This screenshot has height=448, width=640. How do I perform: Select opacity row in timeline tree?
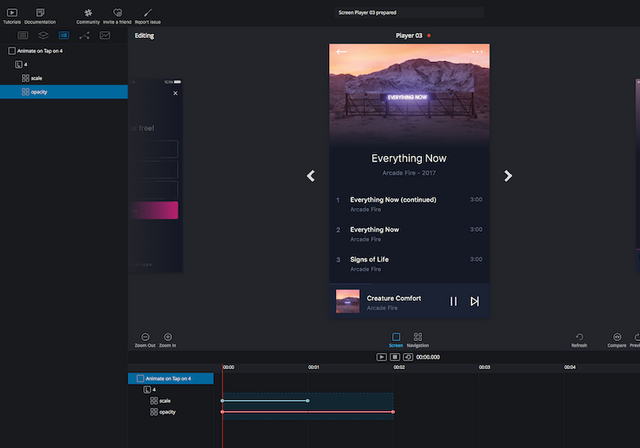point(171,412)
